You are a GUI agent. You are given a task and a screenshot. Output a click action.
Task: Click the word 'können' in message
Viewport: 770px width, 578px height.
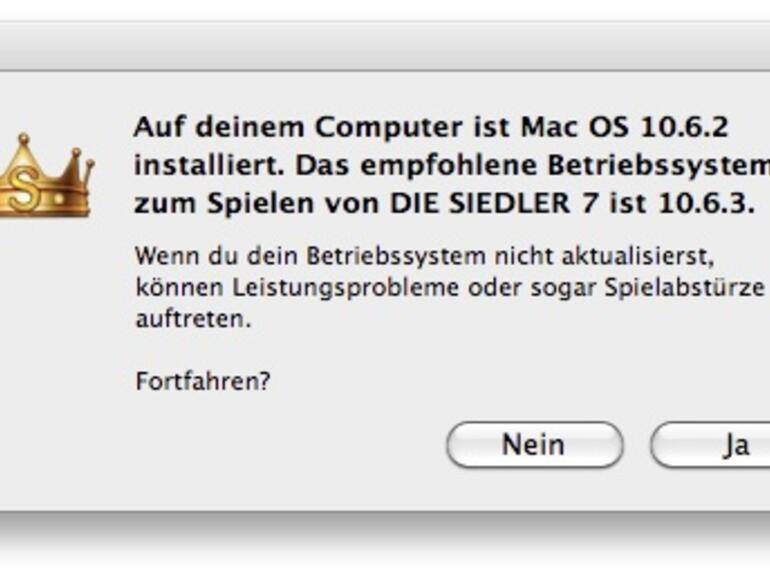coord(166,288)
